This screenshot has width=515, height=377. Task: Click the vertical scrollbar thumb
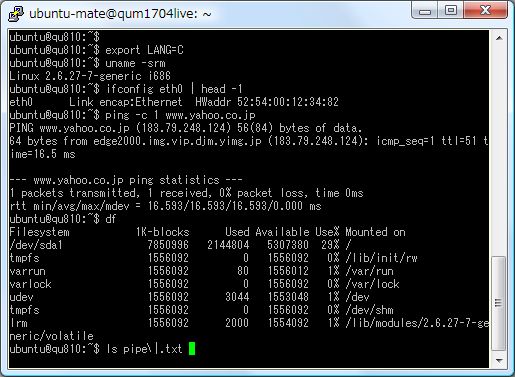point(499,303)
